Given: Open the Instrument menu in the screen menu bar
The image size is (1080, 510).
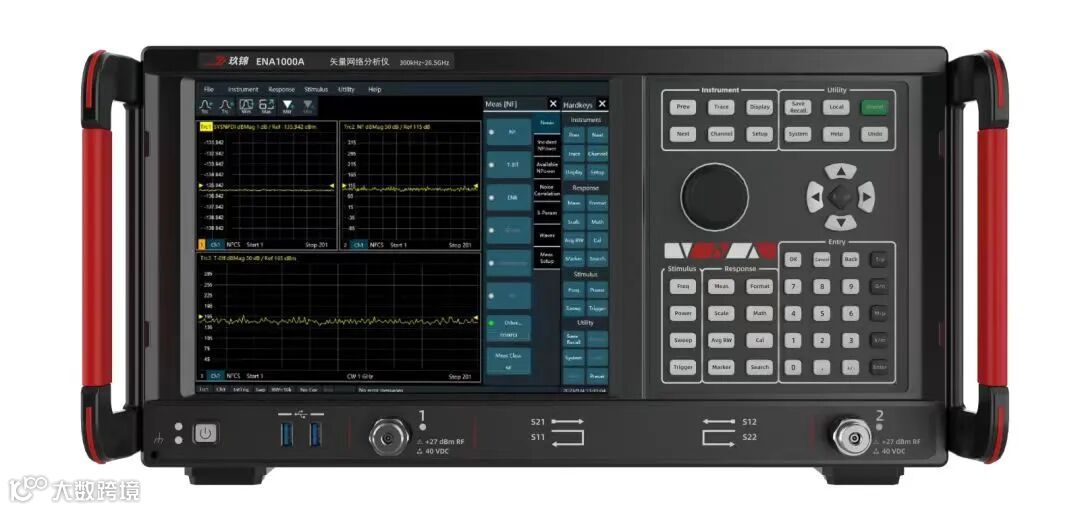Looking at the screenshot, I should (x=242, y=90).
